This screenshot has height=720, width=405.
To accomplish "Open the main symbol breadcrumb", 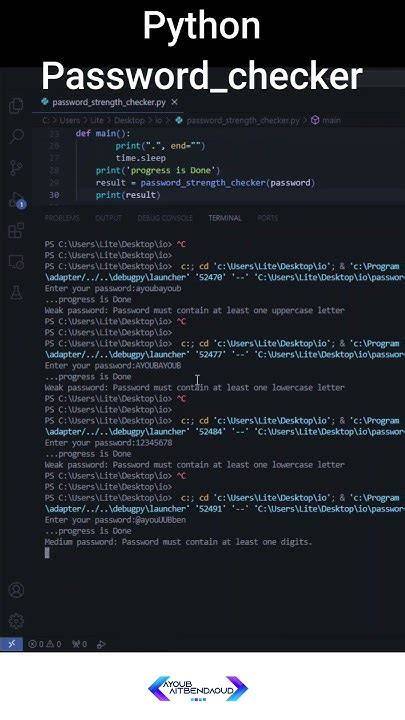I will [x=331, y=120].
